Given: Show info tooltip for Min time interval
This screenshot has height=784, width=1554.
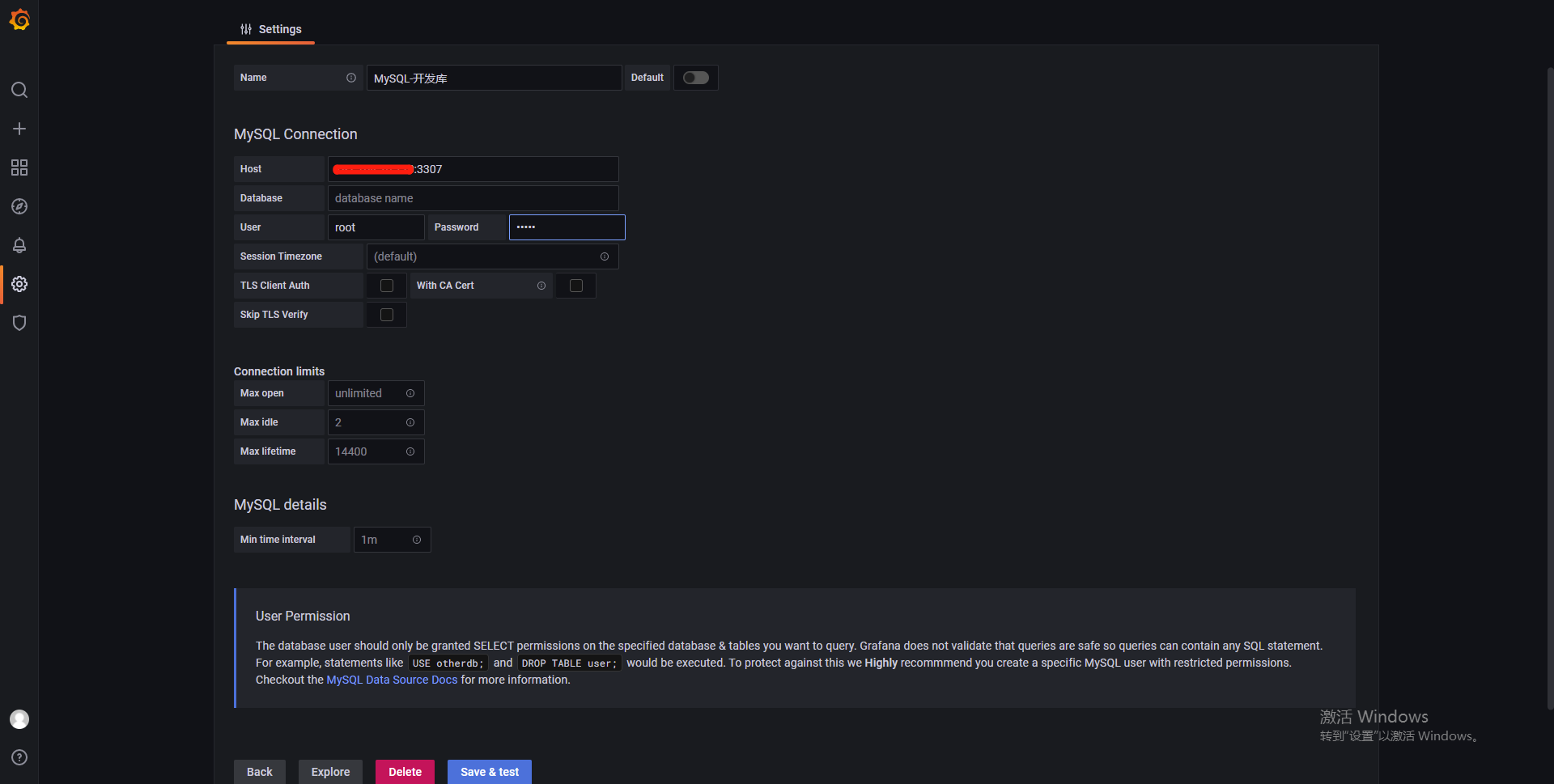Looking at the screenshot, I should 417,540.
